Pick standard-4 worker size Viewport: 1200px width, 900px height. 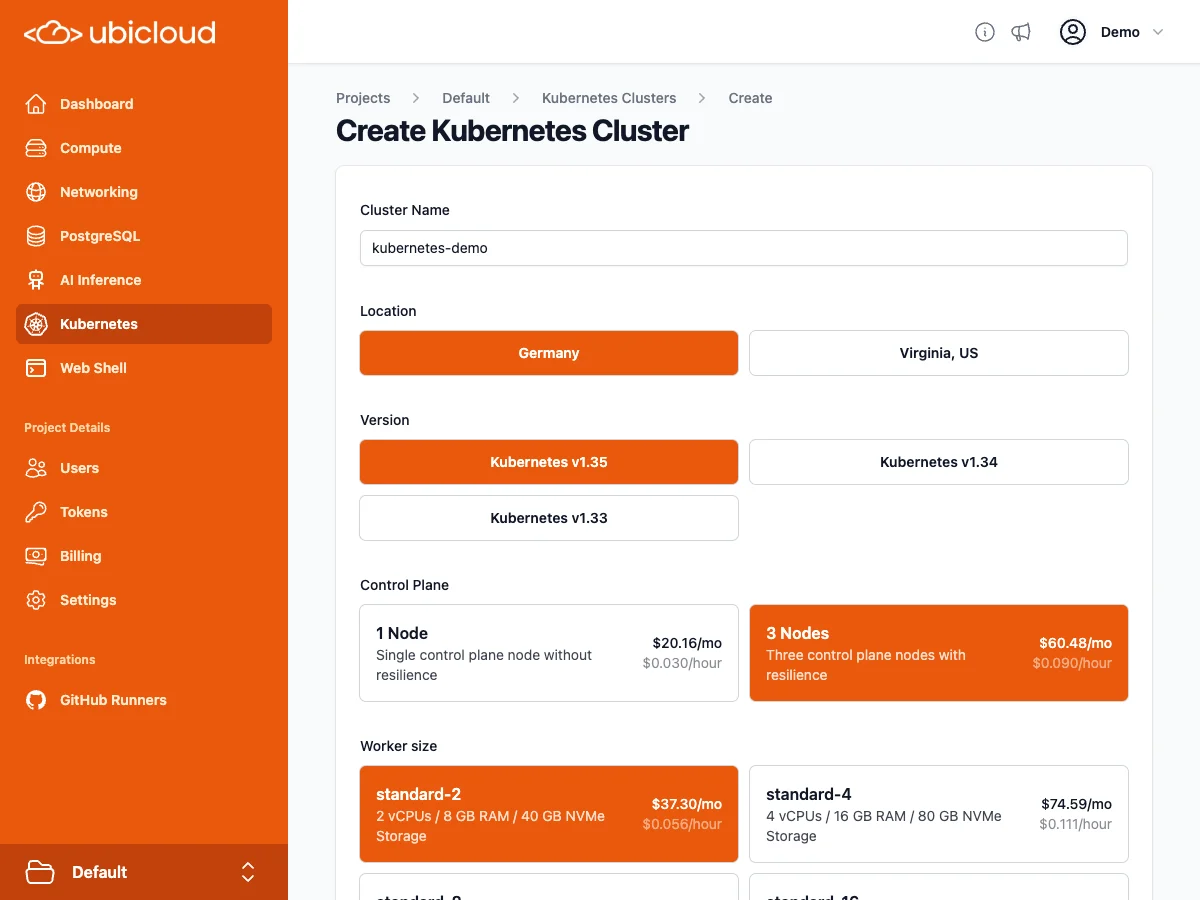pos(939,814)
